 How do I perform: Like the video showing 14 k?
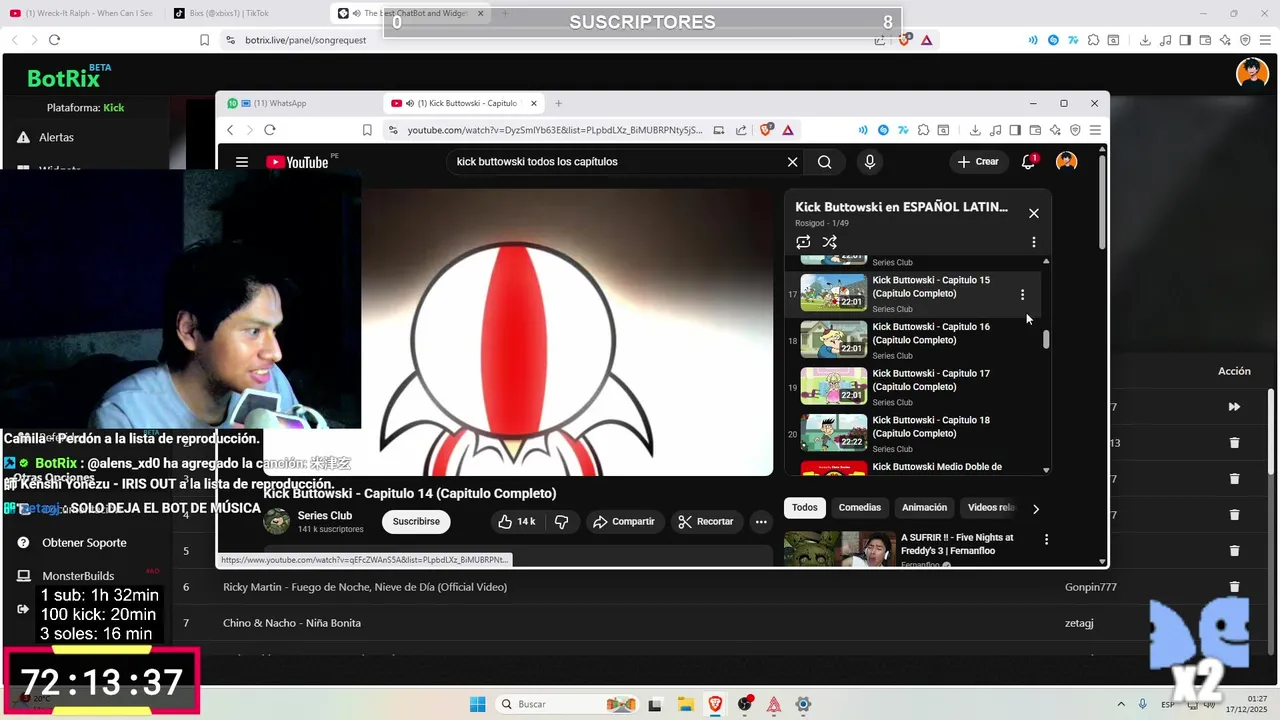(x=517, y=522)
